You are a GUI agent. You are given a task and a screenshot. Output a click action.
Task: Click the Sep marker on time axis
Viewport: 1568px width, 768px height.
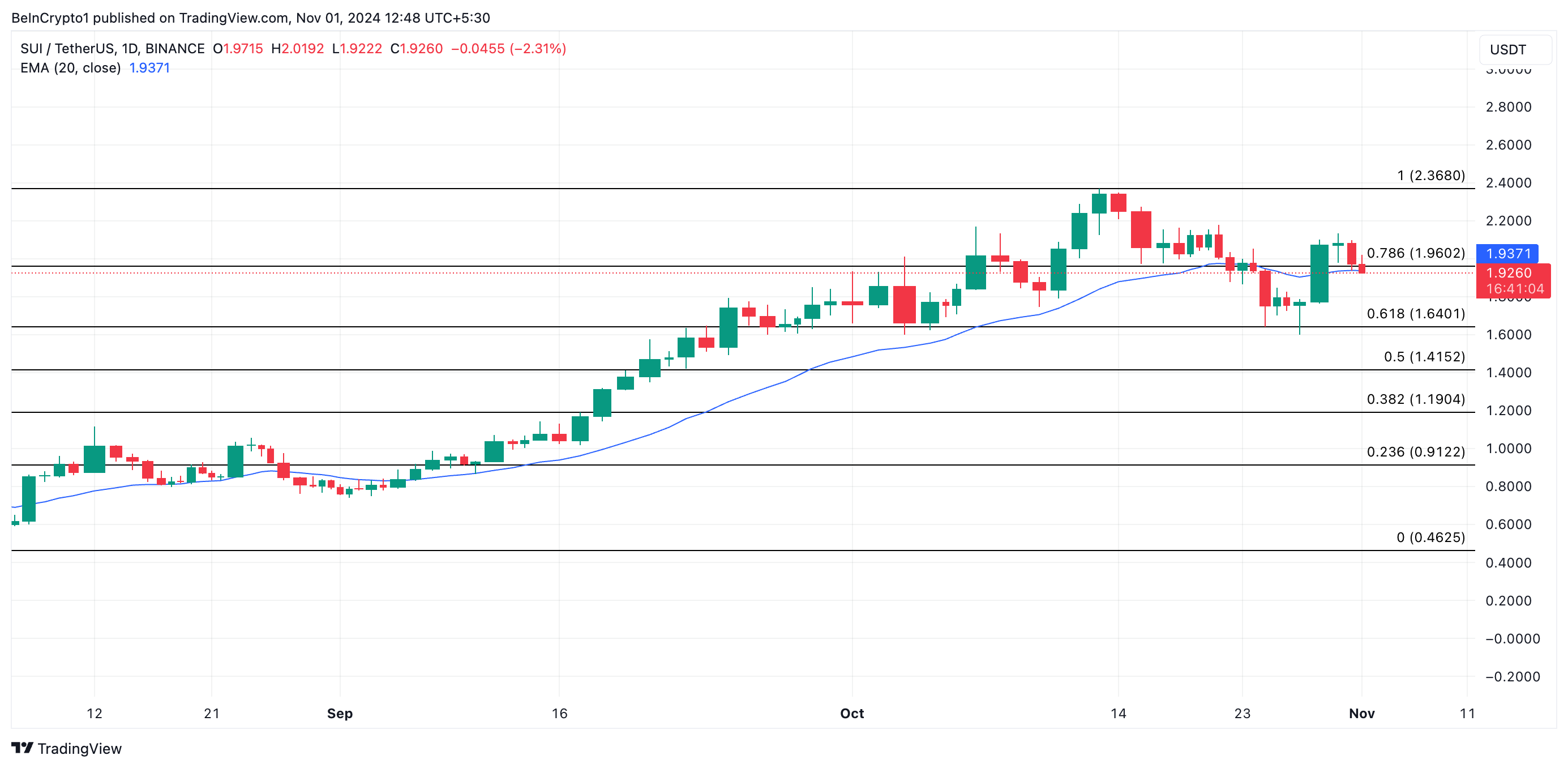point(340,713)
